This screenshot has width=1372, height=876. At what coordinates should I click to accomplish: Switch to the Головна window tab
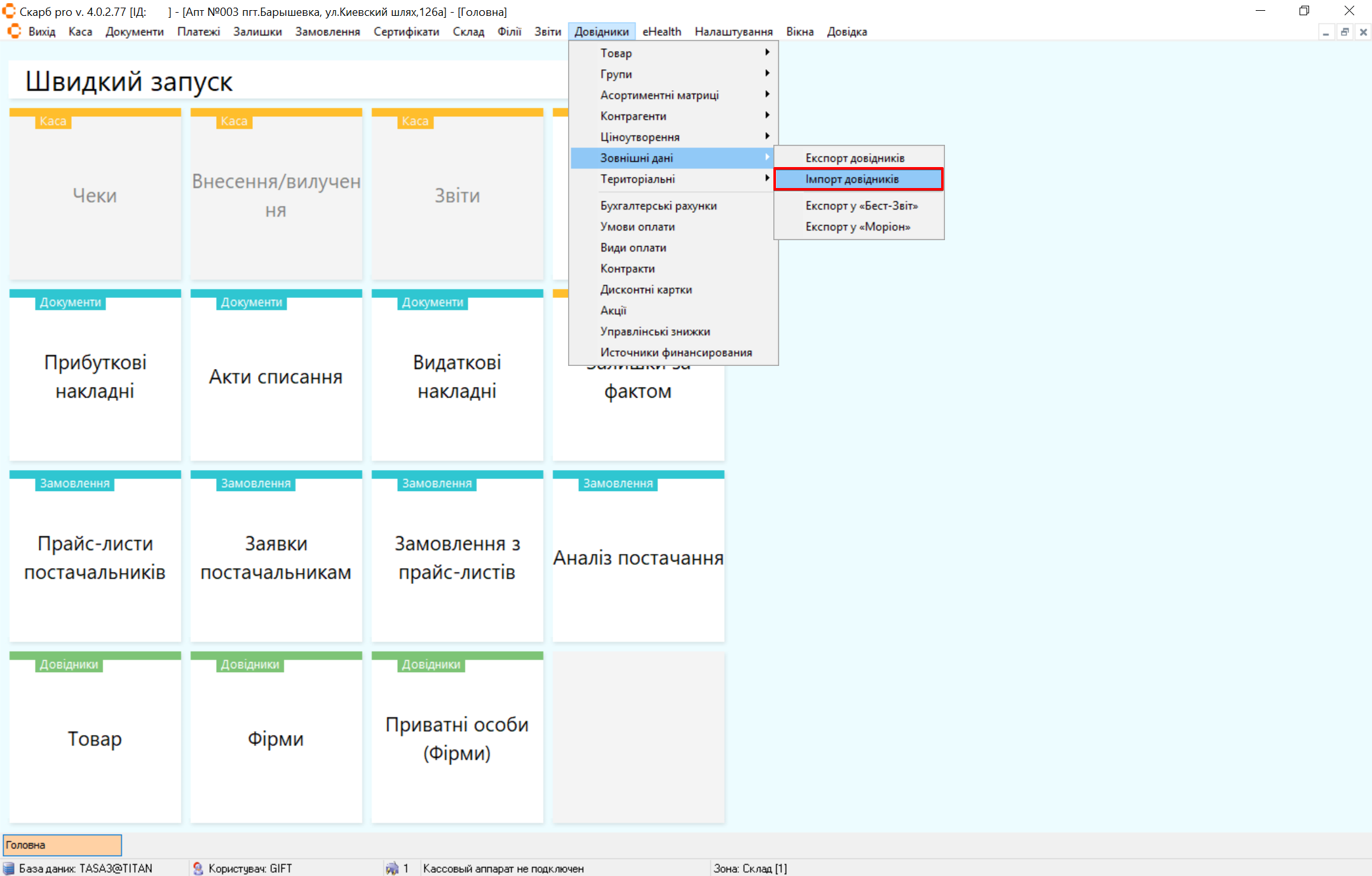click(x=62, y=845)
